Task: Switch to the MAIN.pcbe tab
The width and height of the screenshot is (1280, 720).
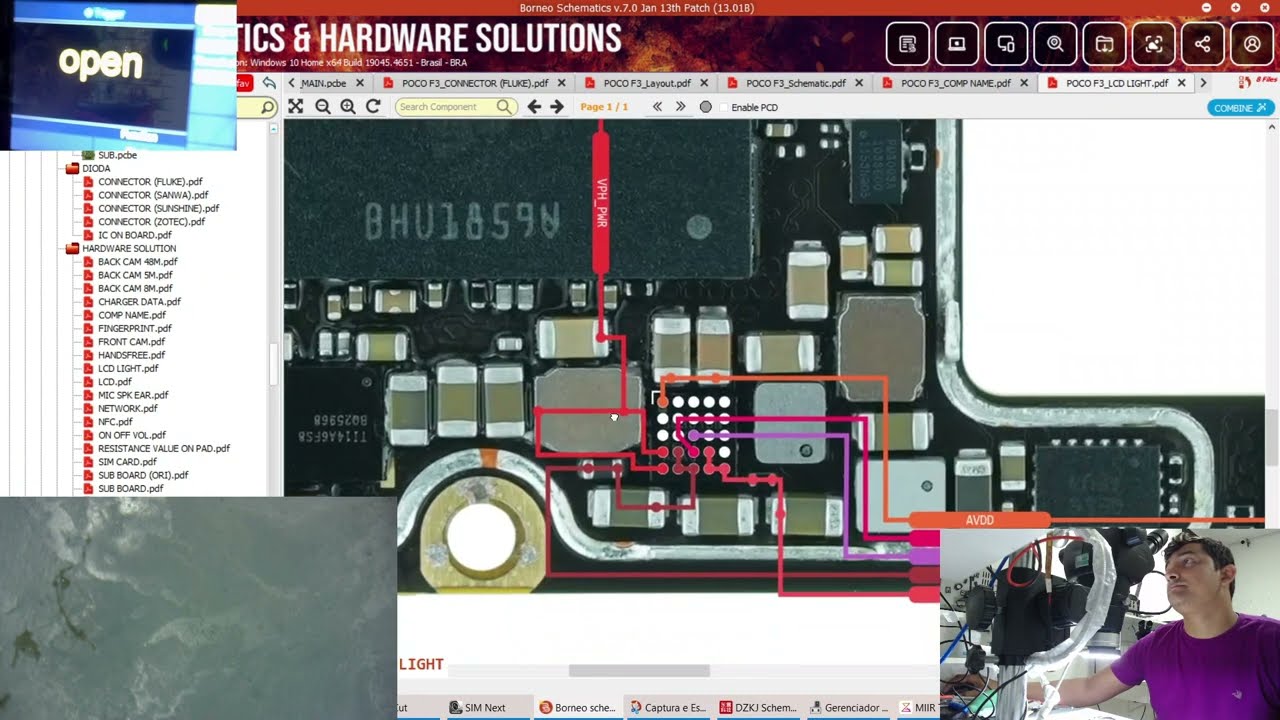Action: [323, 83]
